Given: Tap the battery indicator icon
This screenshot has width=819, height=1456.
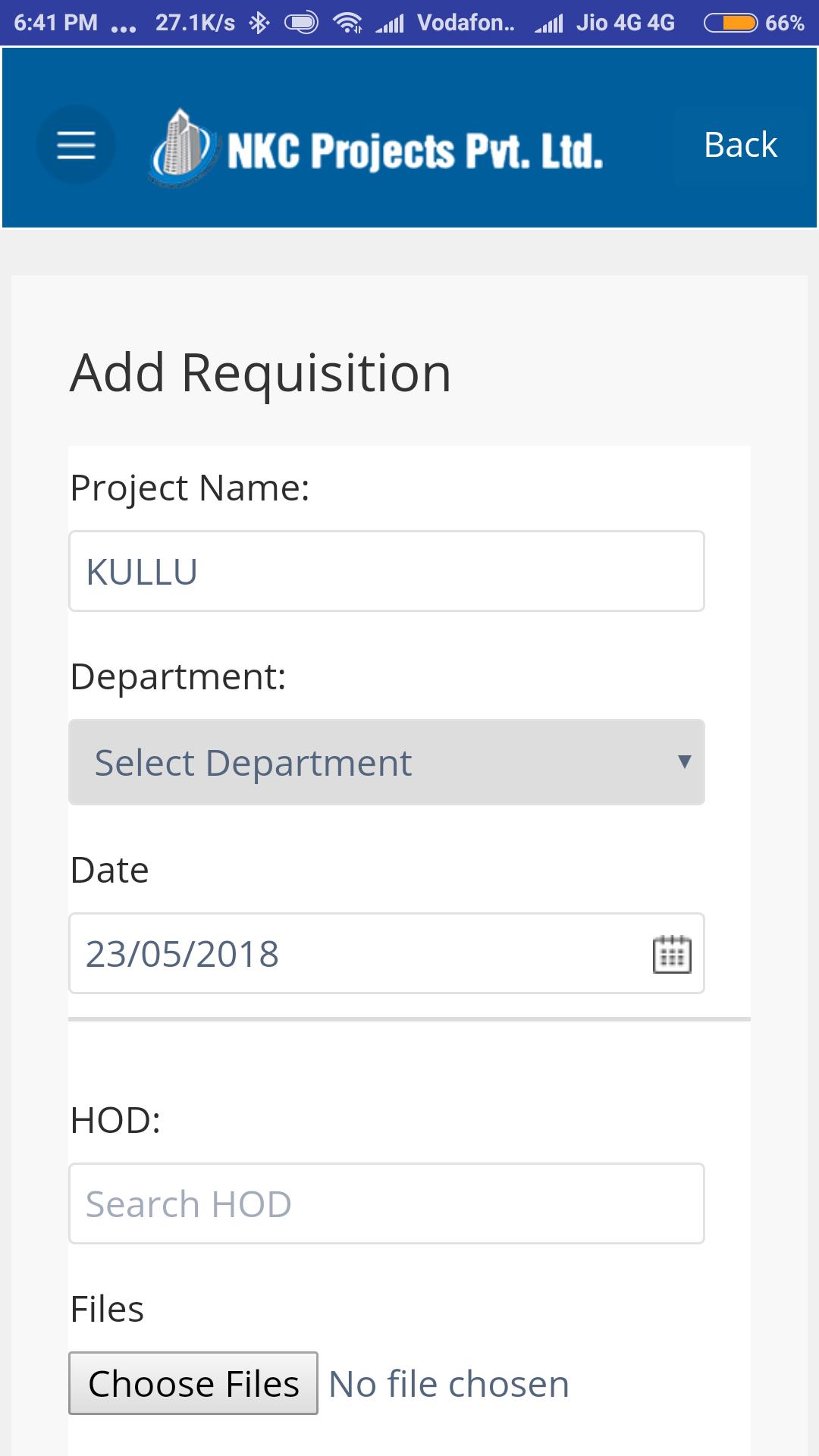Looking at the screenshot, I should point(730,24).
